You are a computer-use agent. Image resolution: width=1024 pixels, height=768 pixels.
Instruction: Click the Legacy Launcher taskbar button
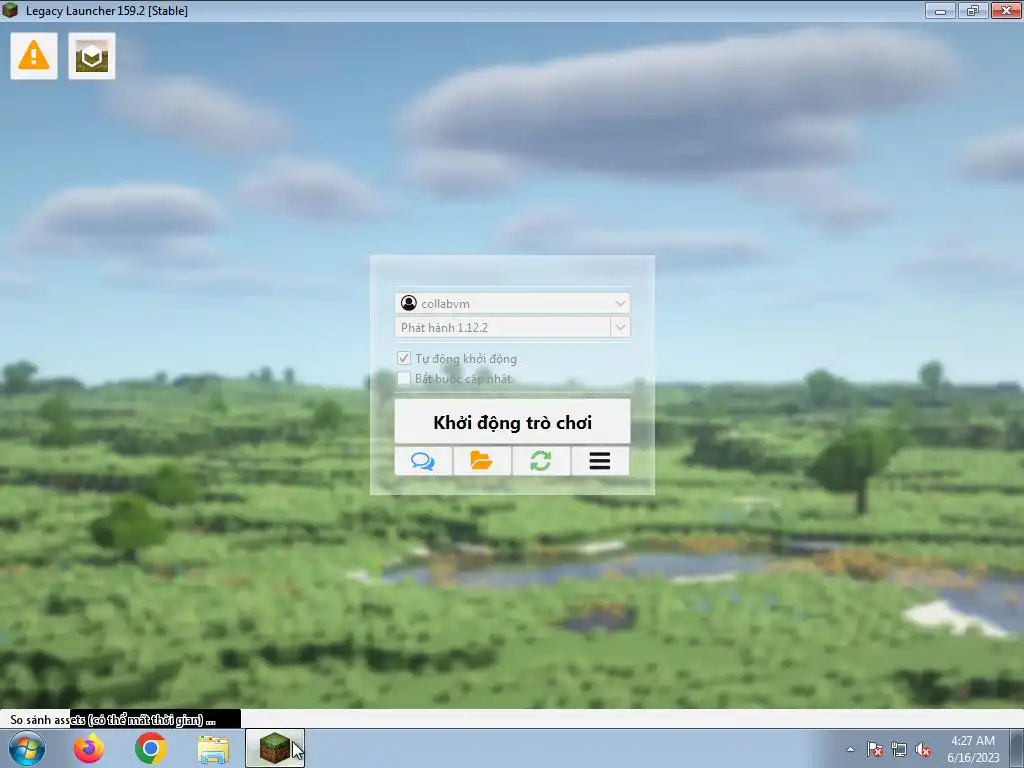tap(275, 748)
